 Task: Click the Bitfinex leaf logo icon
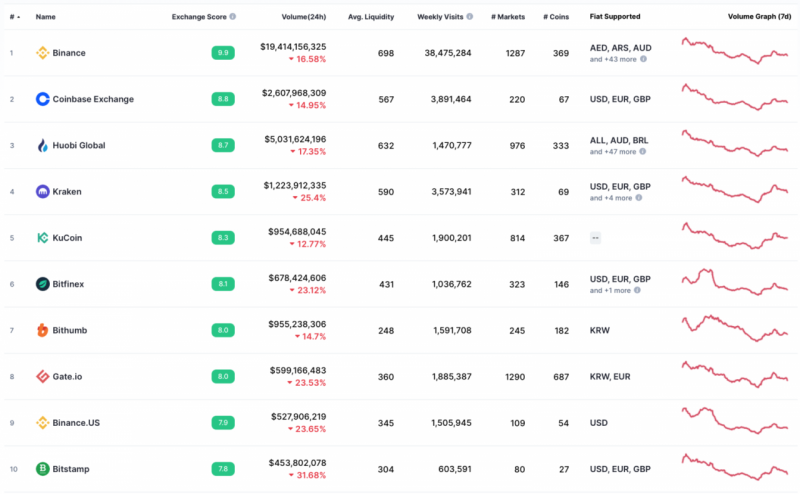(42, 284)
